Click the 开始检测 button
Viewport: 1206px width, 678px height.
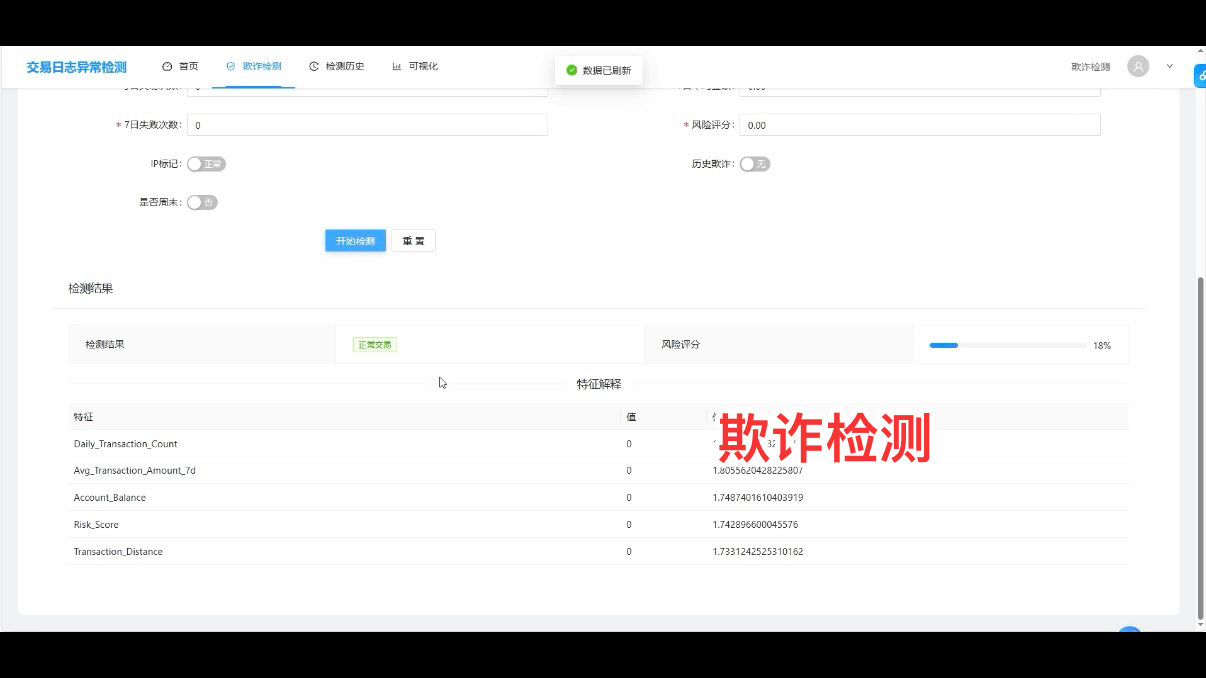pos(355,241)
